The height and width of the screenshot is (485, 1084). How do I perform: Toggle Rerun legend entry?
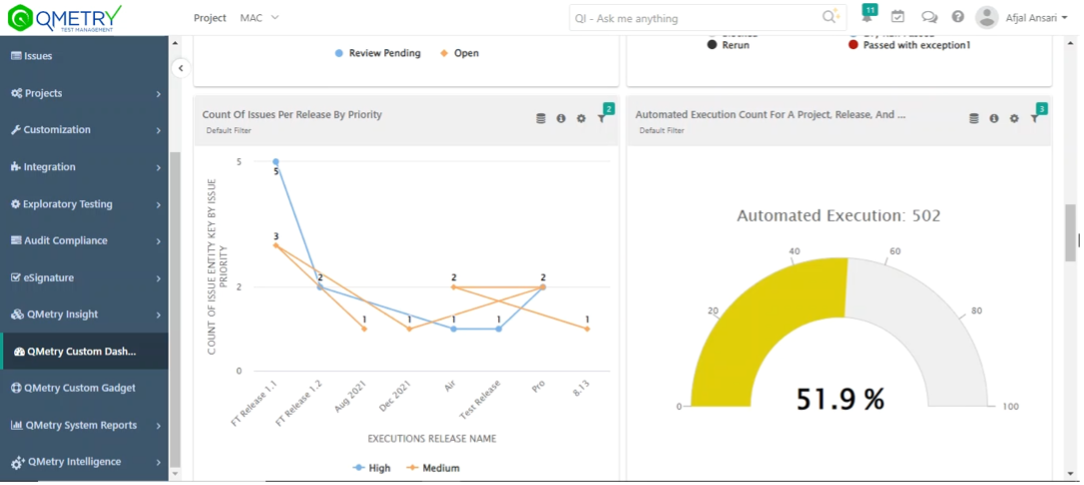[x=728, y=45]
